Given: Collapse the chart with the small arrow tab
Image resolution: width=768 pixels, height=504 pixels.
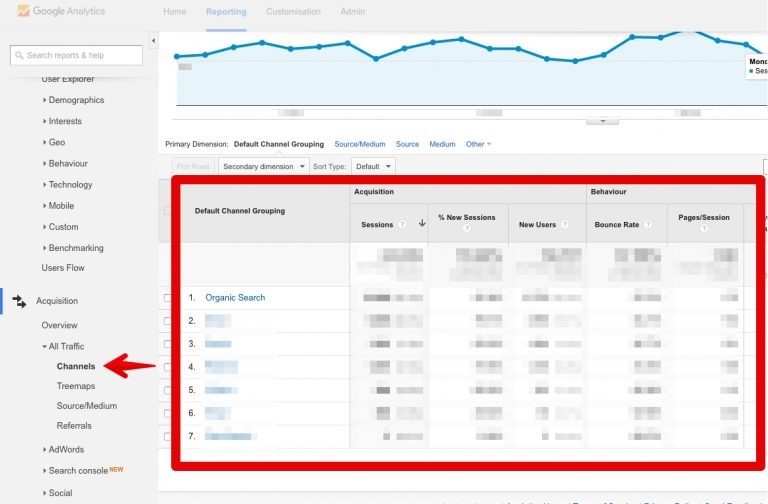Looking at the screenshot, I should point(602,121).
